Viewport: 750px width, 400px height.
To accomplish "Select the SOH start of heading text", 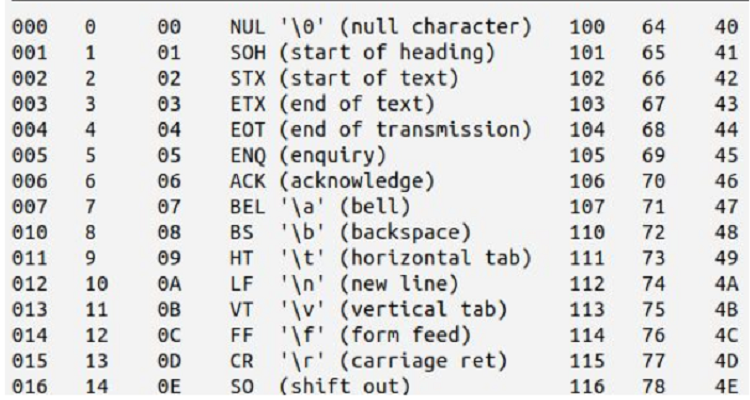I will click(362, 53).
